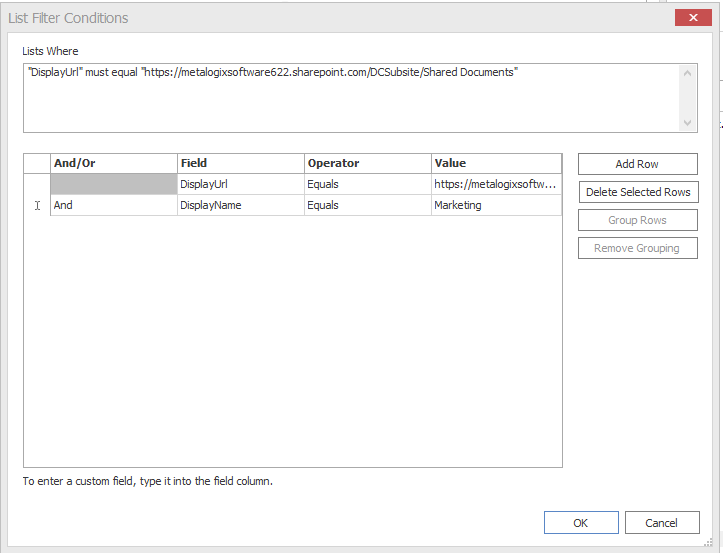Click the Lists Where scrollbar up arrow
This screenshot has width=723, height=553.
[x=687, y=73]
